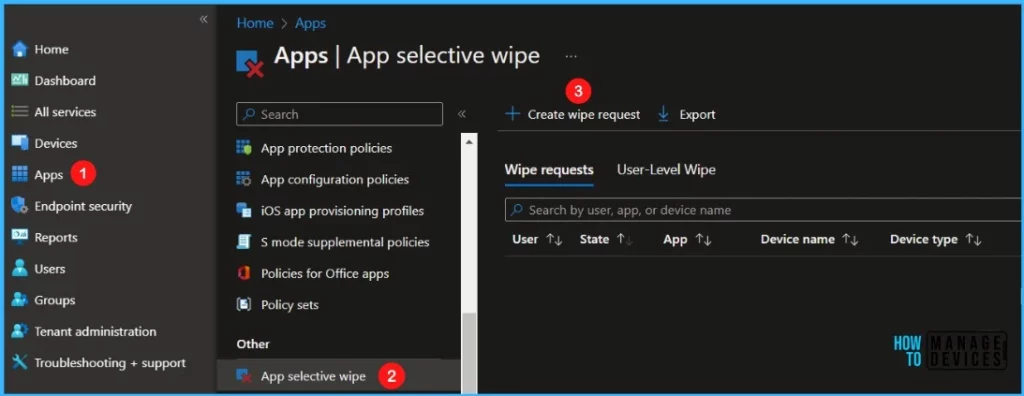Image resolution: width=1024 pixels, height=396 pixels.
Task: Open All services in navigation
Action: 65,112
